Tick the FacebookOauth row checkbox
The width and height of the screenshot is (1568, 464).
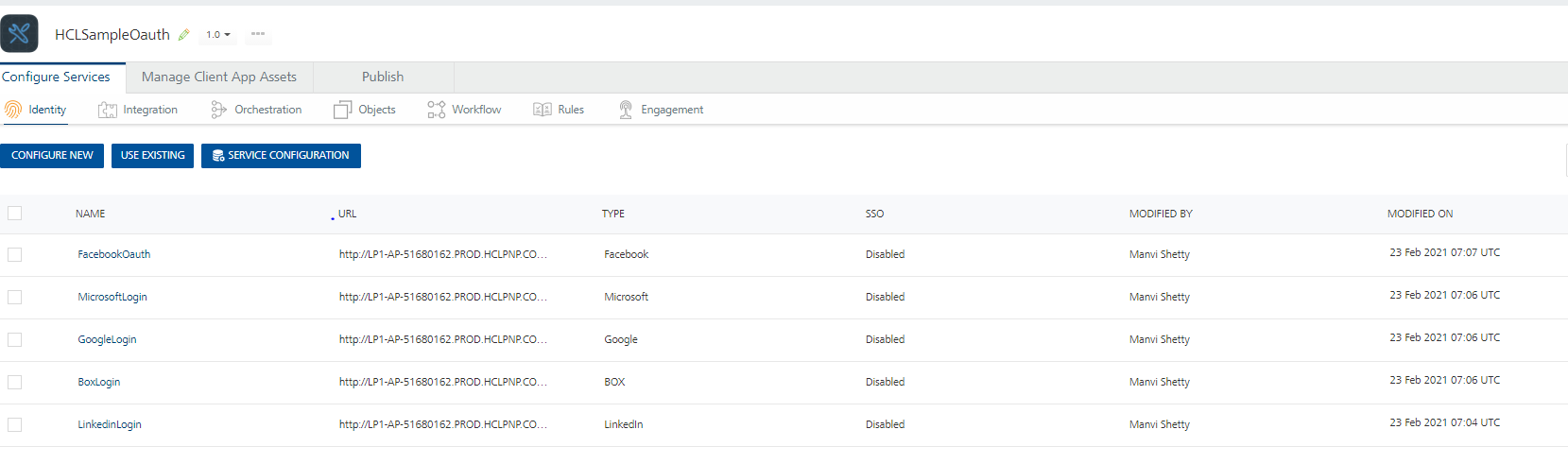click(15, 254)
